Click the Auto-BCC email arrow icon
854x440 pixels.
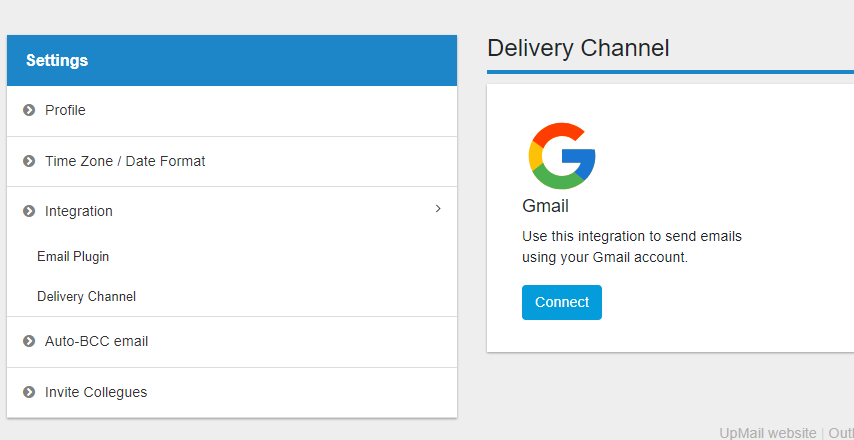pos(29,341)
